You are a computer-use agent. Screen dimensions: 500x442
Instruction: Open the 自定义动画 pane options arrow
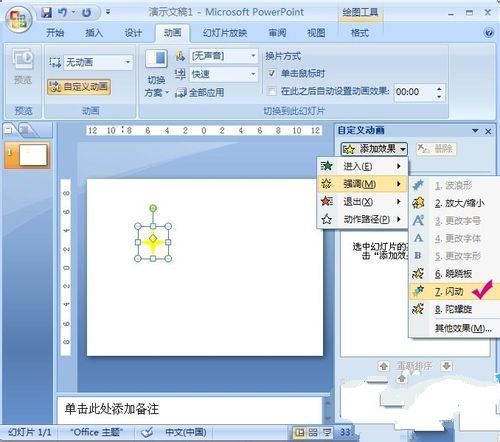point(476,131)
